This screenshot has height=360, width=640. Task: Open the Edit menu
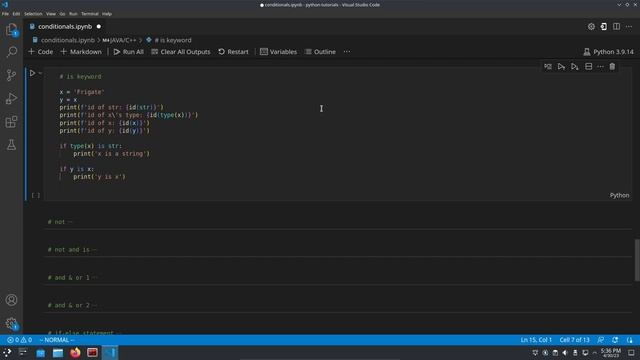pos(16,13)
